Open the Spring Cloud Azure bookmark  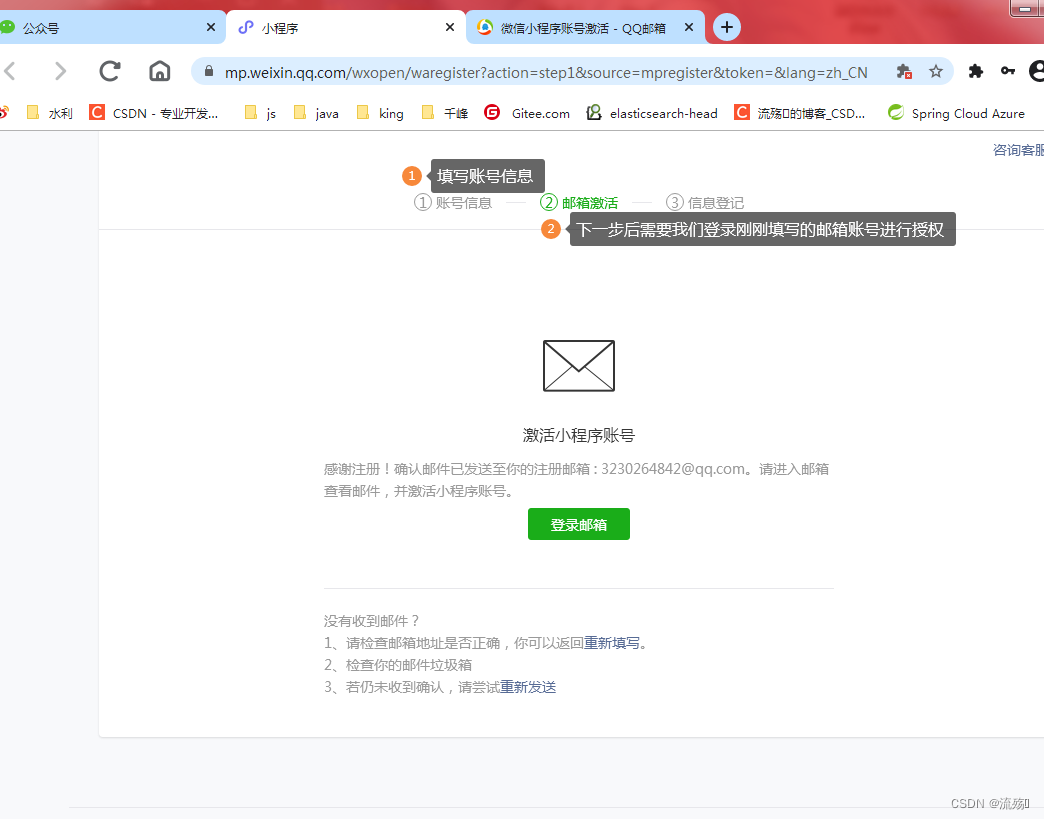pyautogui.click(x=956, y=113)
